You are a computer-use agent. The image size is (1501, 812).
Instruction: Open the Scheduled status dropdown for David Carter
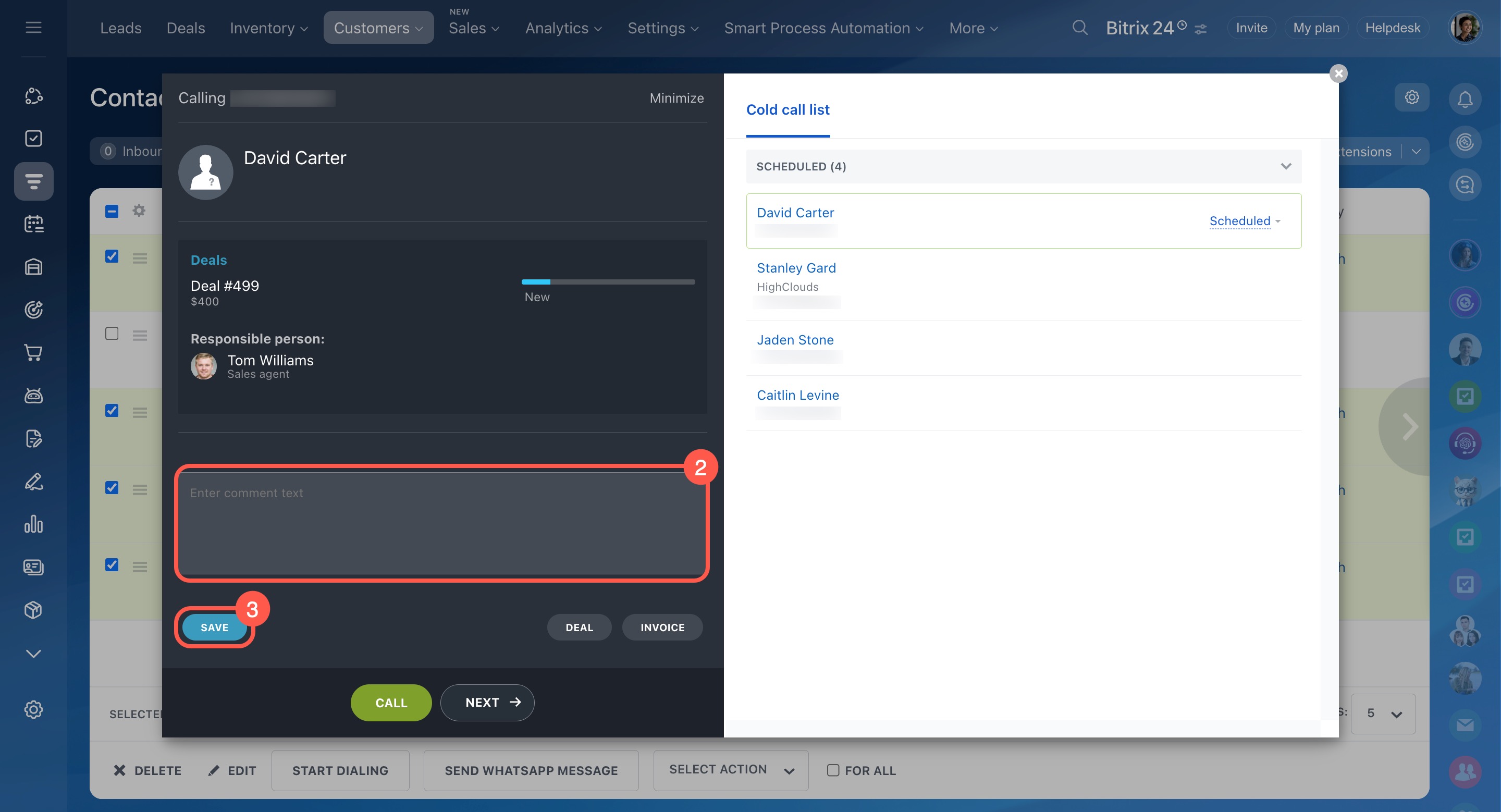coord(1245,222)
